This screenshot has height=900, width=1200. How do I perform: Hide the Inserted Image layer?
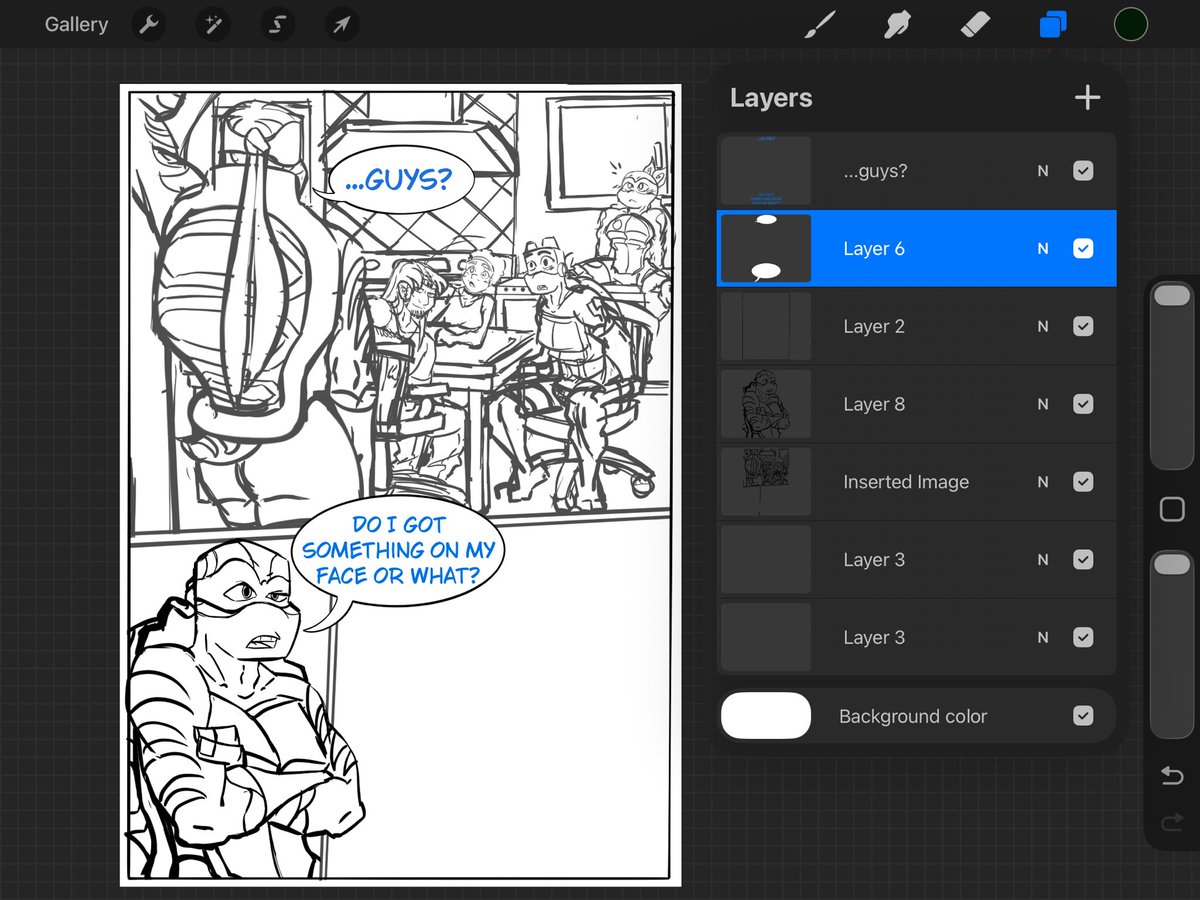coord(1083,482)
